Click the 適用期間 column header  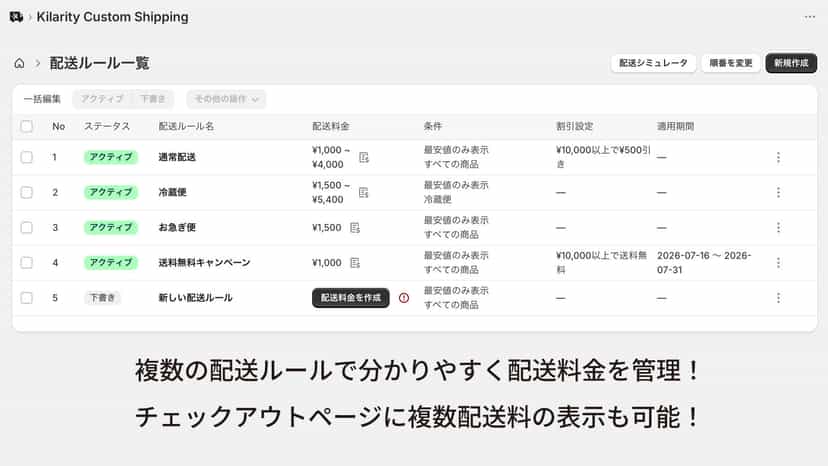pyautogui.click(x=675, y=126)
